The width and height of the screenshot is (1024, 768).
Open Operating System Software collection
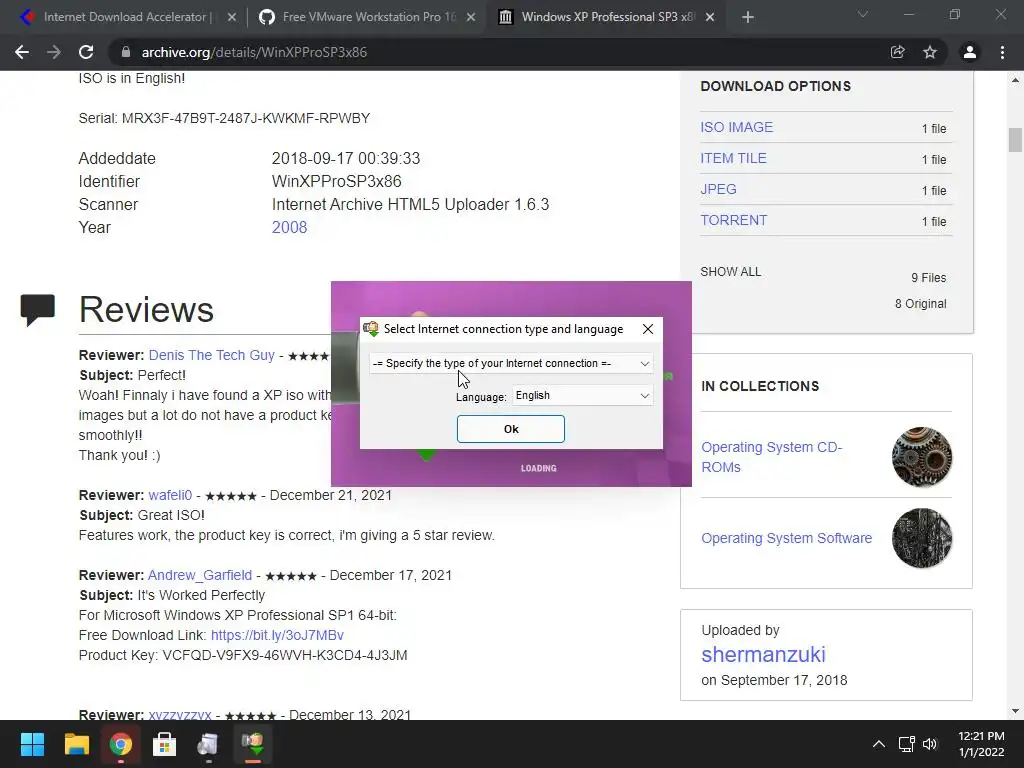coord(786,538)
